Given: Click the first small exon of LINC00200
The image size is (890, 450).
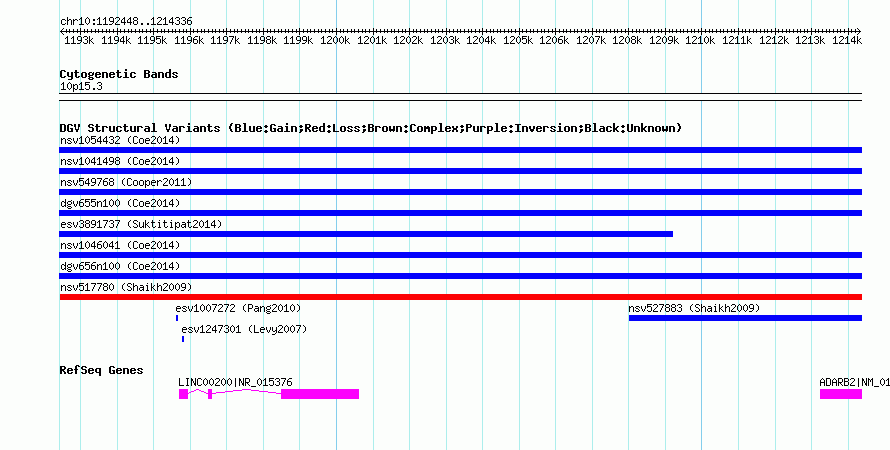Looking at the screenshot, I should click(x=183, y=394).
